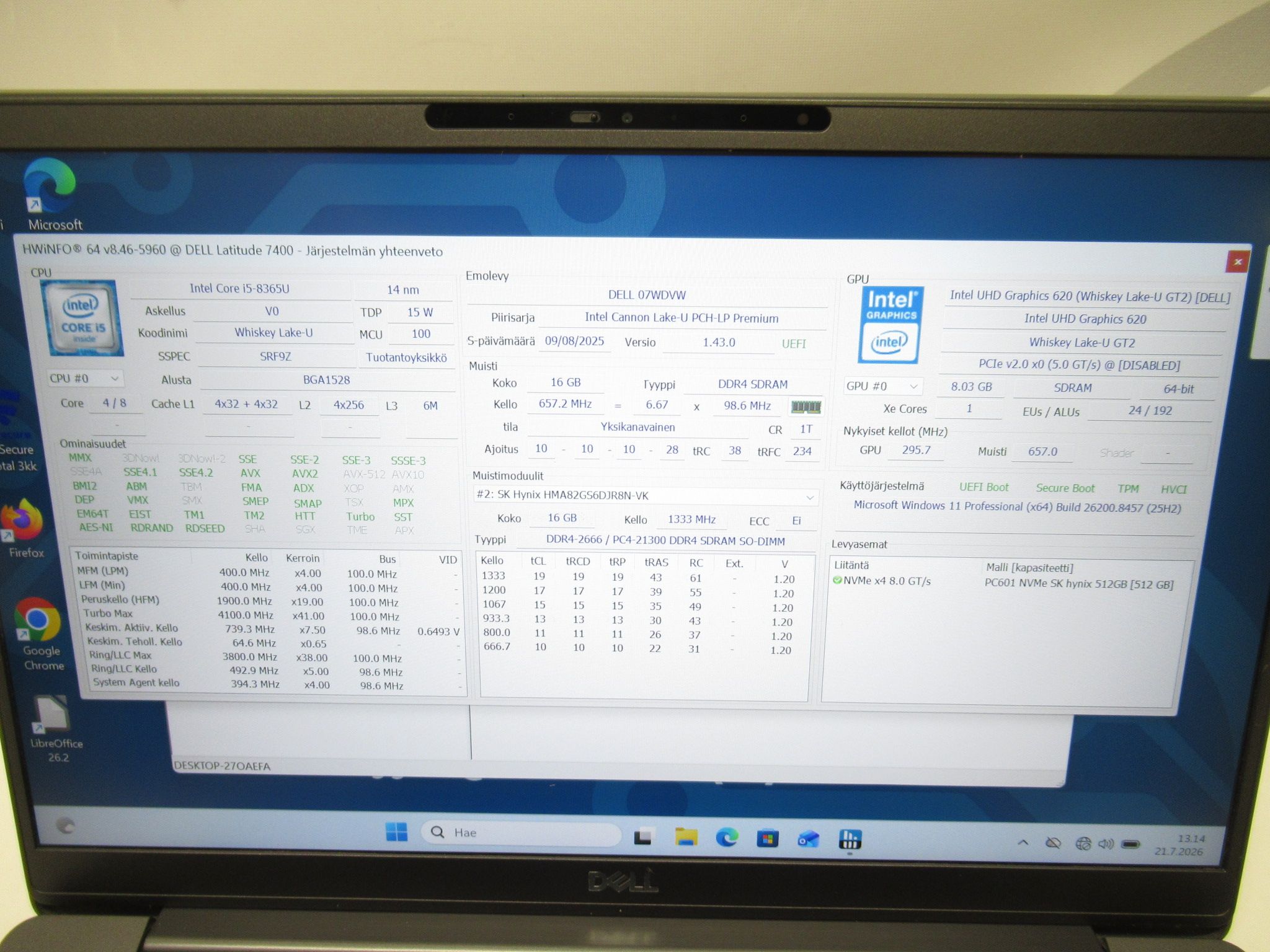1270x952 pixels.
Task: Open the volume control in the tray
Action: 1106,844
